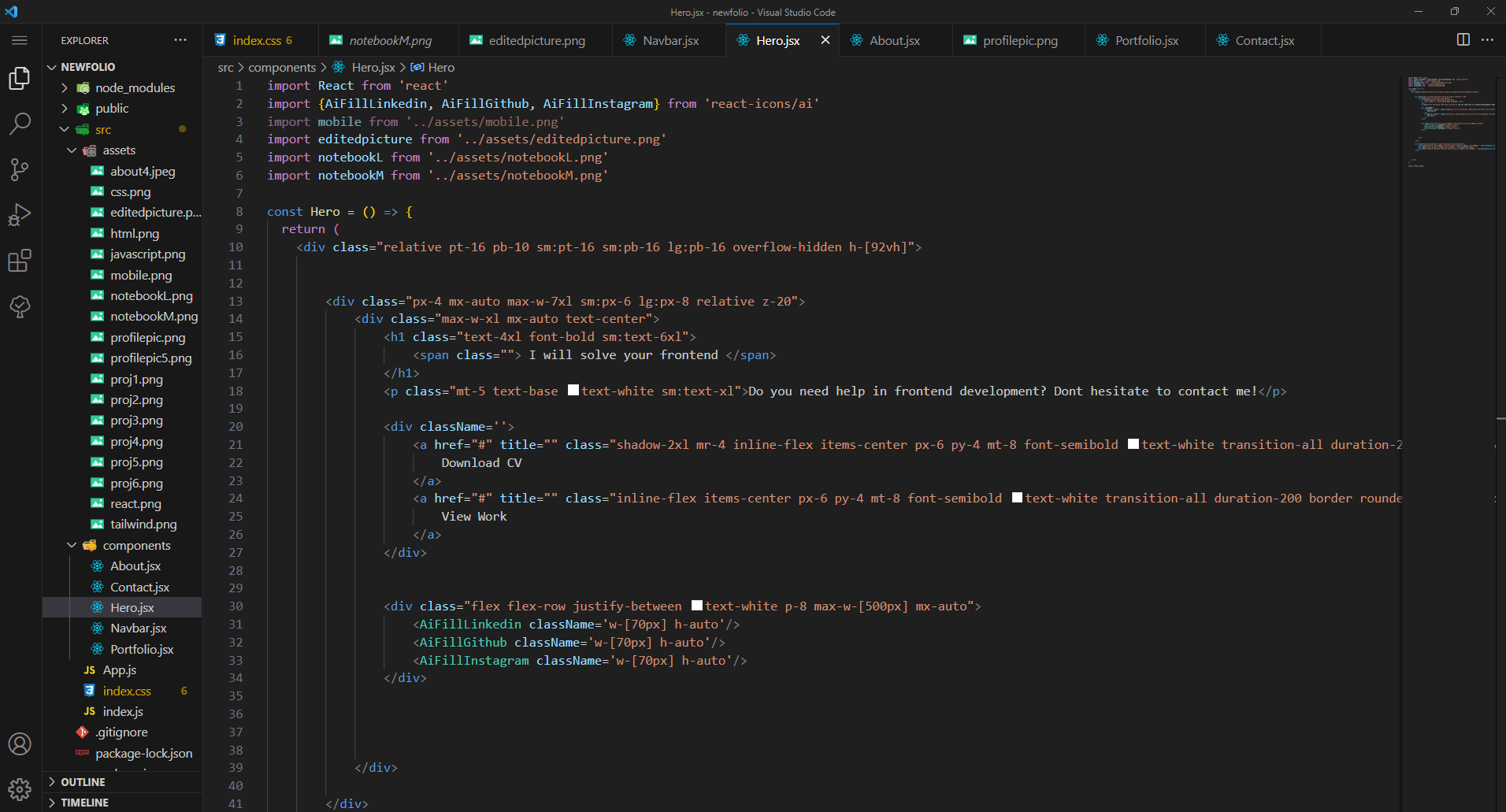Click the Accounts icon
Image resolution: width=1506 pixels, height=812 pixels.
(20, 743)
